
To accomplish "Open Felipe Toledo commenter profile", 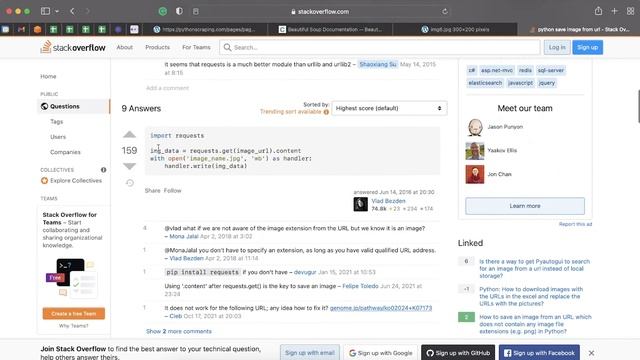I will (360, 286).
